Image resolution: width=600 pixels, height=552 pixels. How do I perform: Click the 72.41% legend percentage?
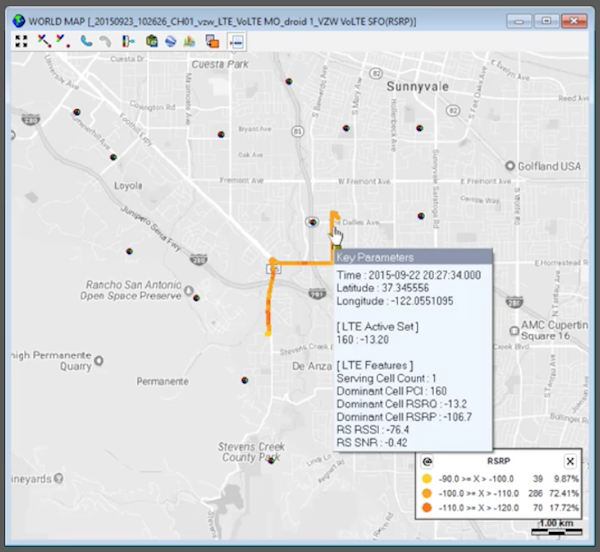(x=564, y=493)
